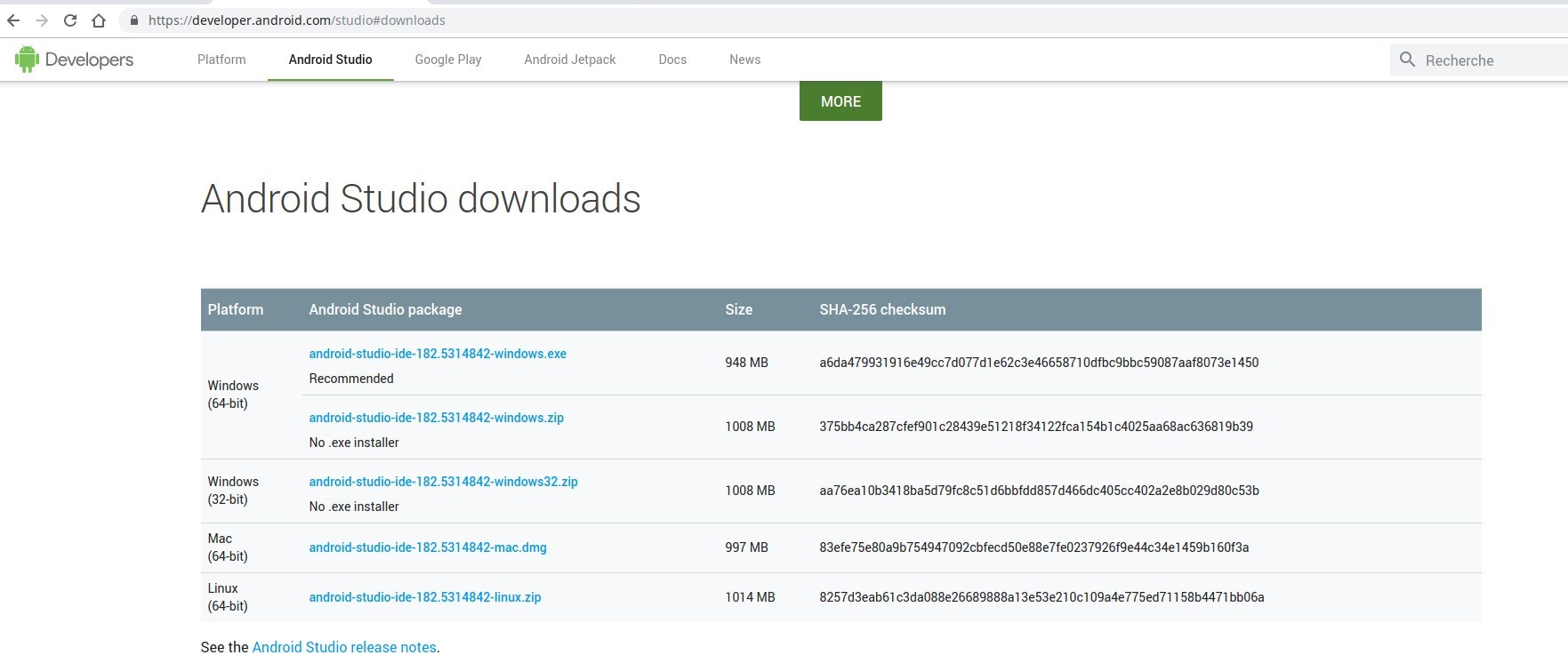Click the Android Developers logo
1568x671 pixels.
[75, 60]
